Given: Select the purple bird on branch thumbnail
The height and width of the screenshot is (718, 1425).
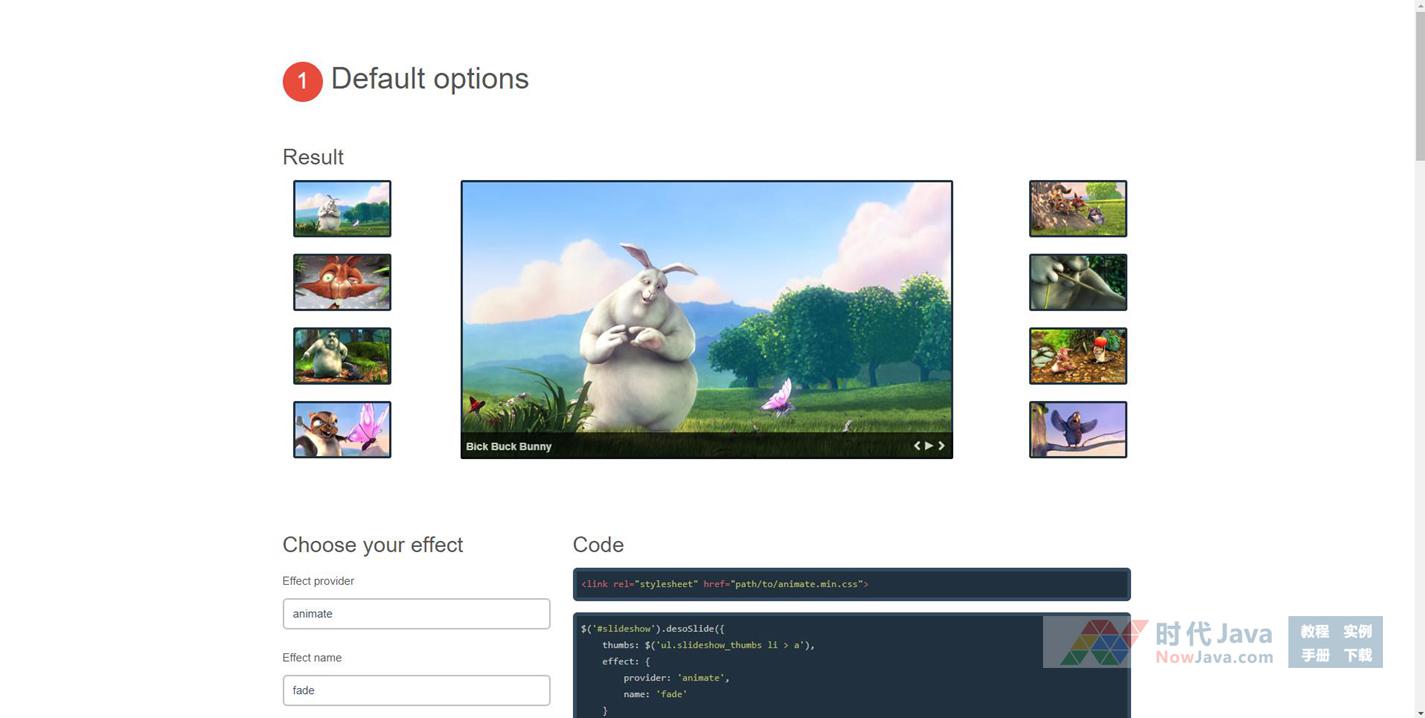Looking at the screenshot, I should pyautogui.click(x=1078, y=430).
